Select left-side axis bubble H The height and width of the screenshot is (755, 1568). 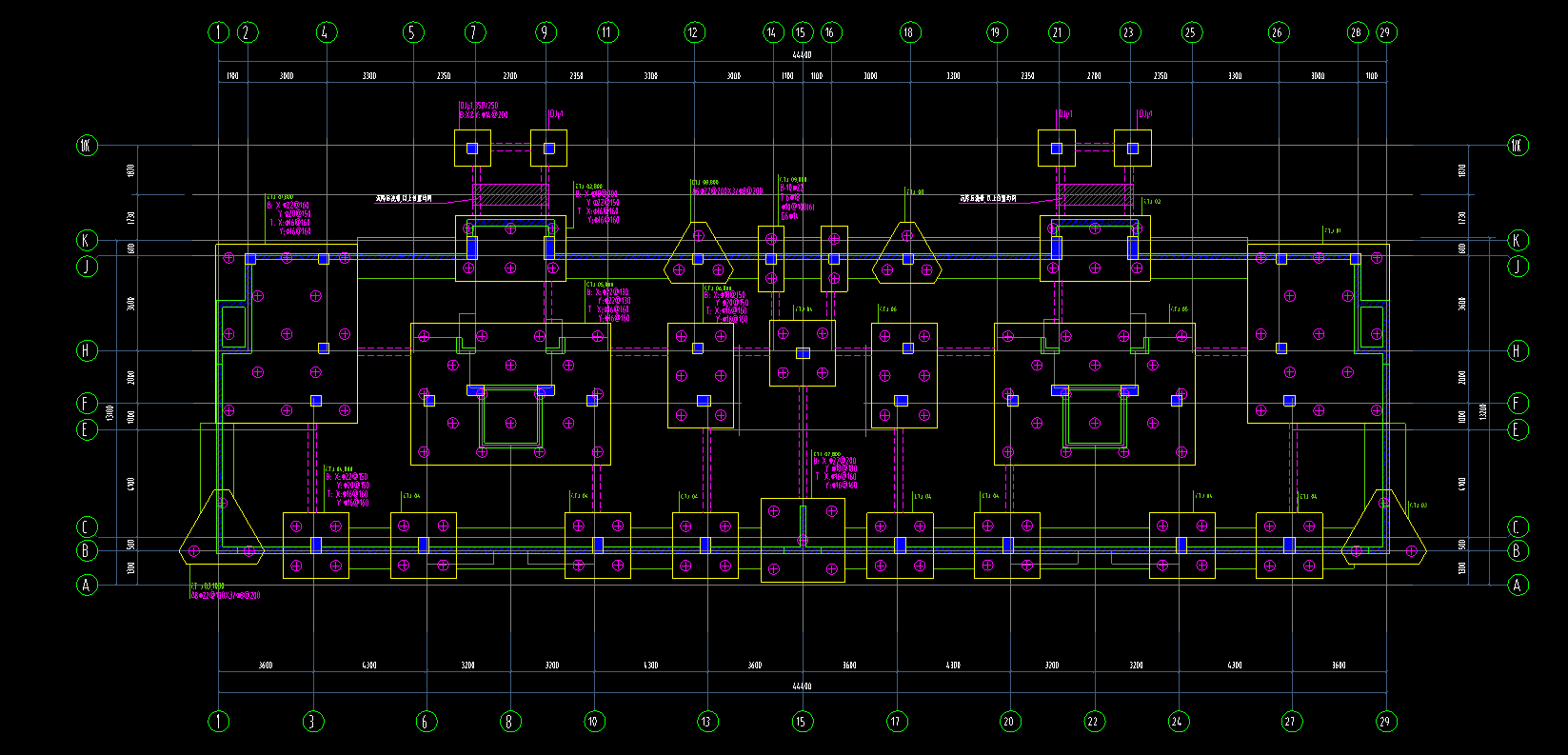(87, 350)
